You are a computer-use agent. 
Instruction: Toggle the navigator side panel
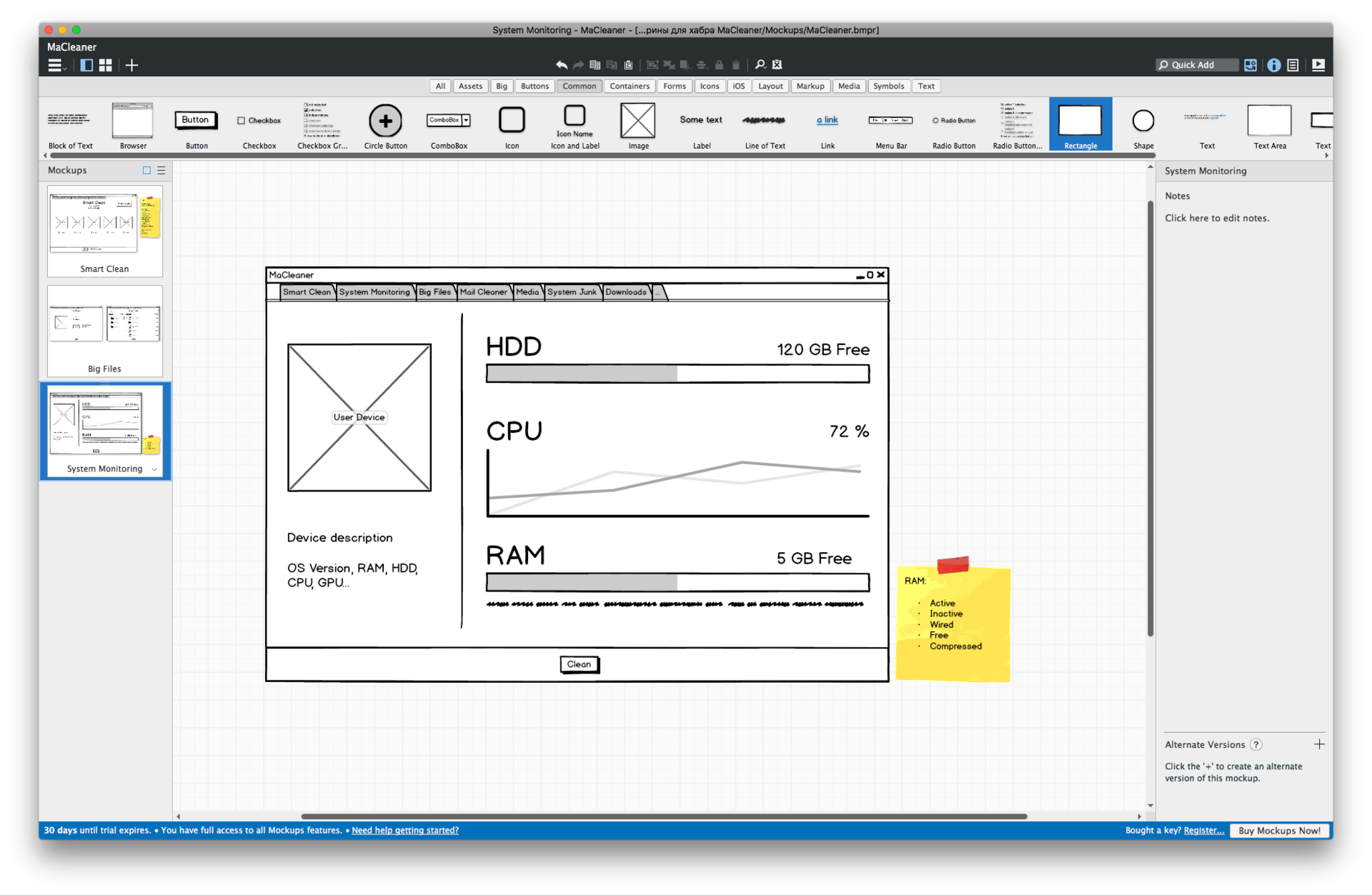[86, 66]
